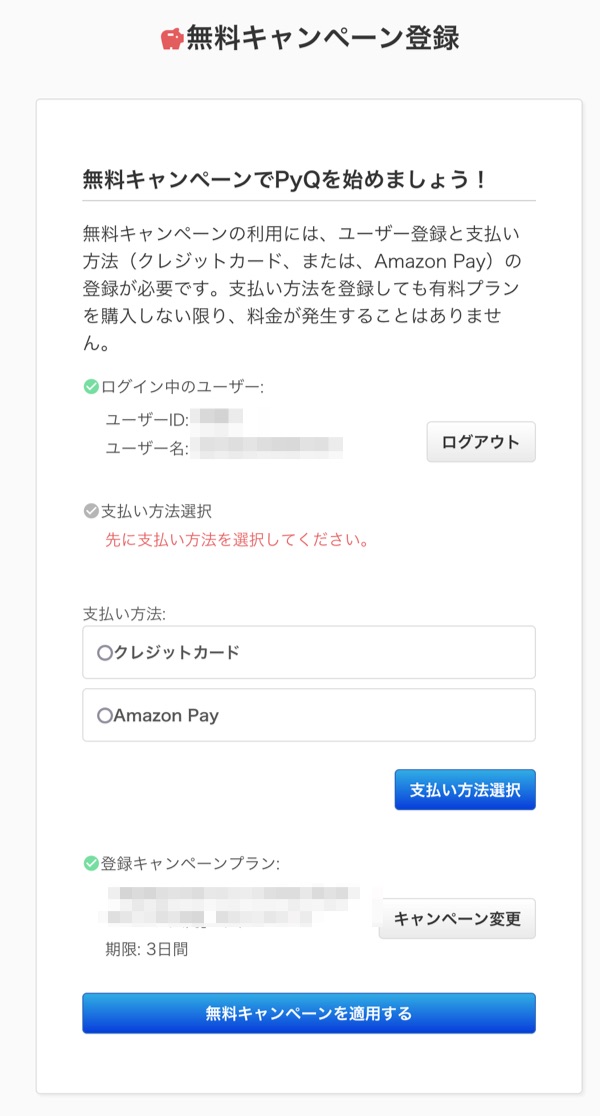This screenshot has height=1116, width=600.
Task: Open キャンペーン変更 to change campaign
Action: [457, 919]
